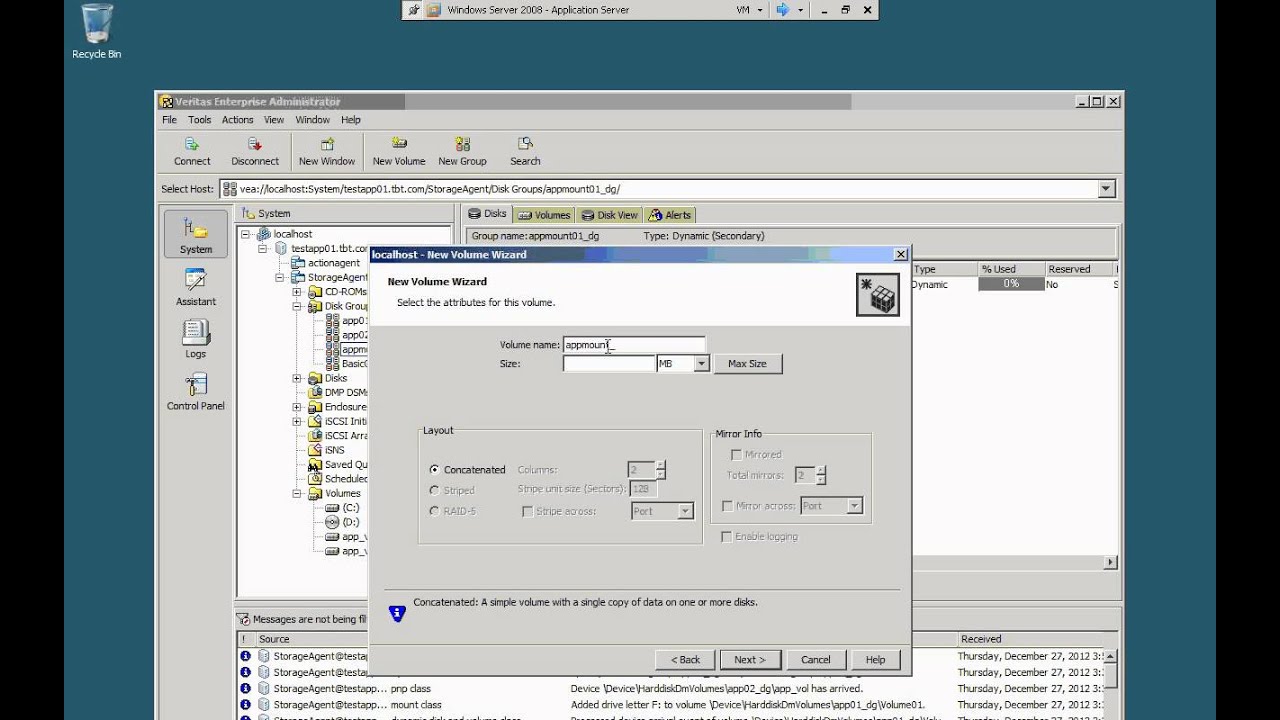
Task: Open the Tools menu
Action: [199, 120]
